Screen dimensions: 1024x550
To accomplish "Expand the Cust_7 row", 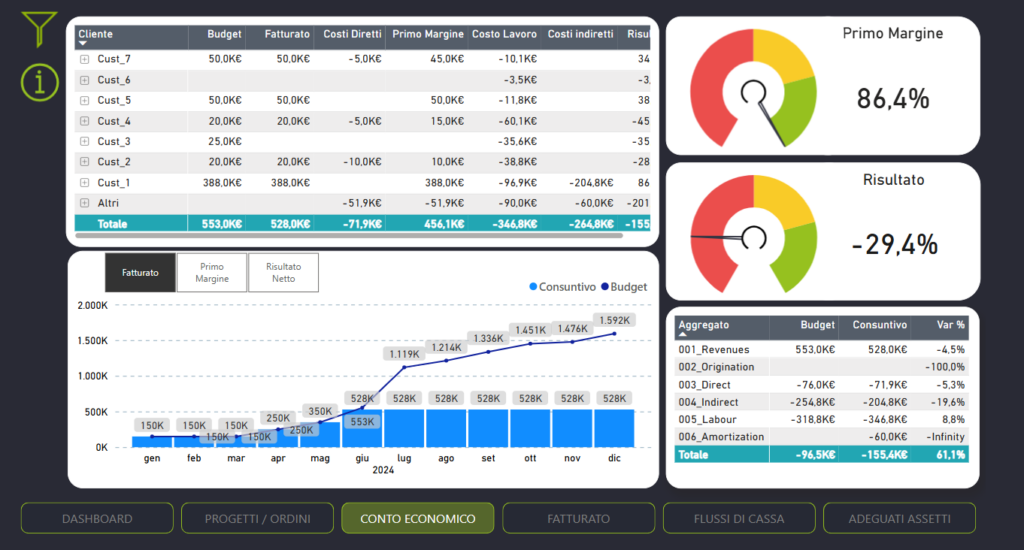I will pos(84,59).
